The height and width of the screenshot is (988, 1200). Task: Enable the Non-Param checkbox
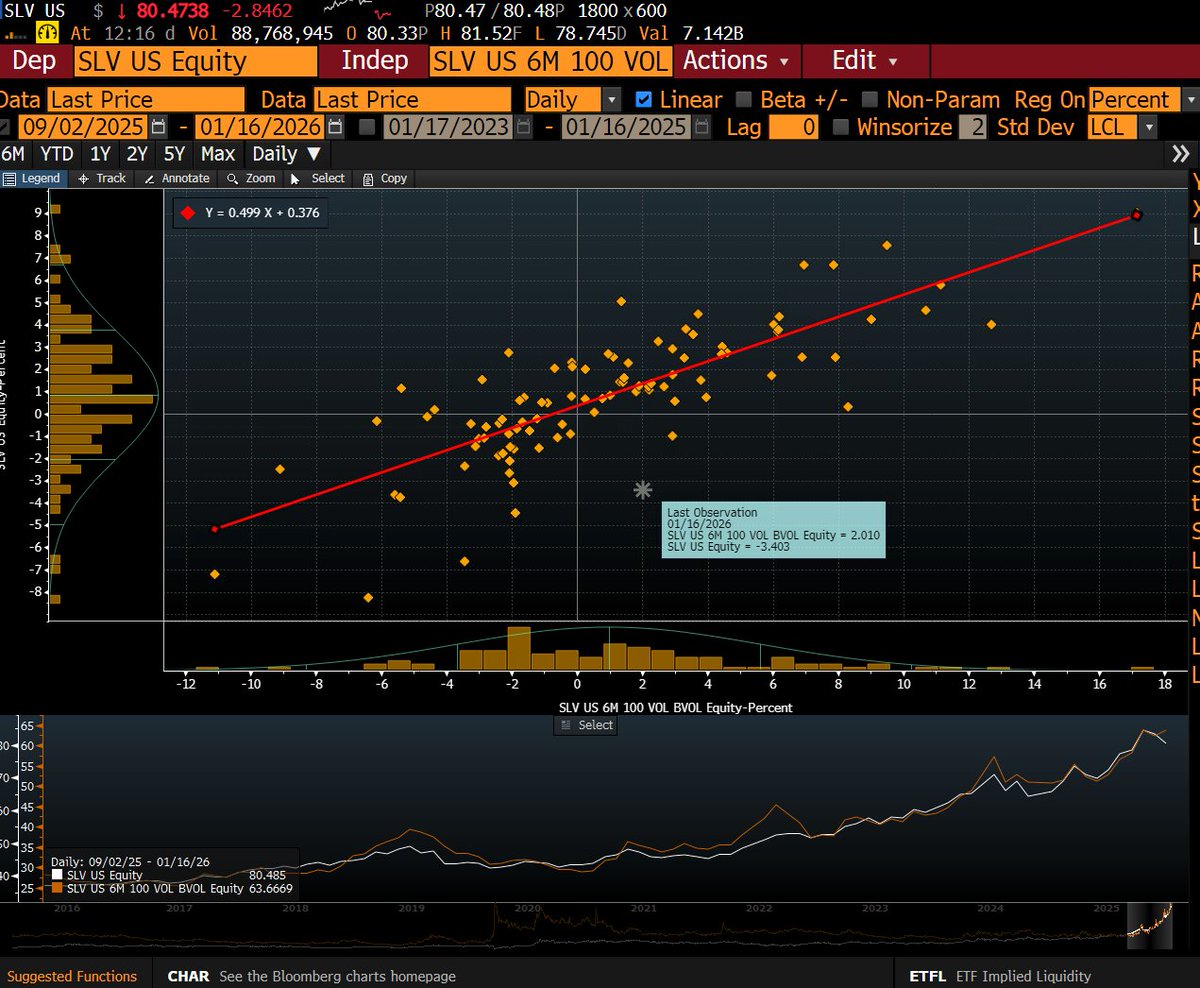(x=870, y=99)
